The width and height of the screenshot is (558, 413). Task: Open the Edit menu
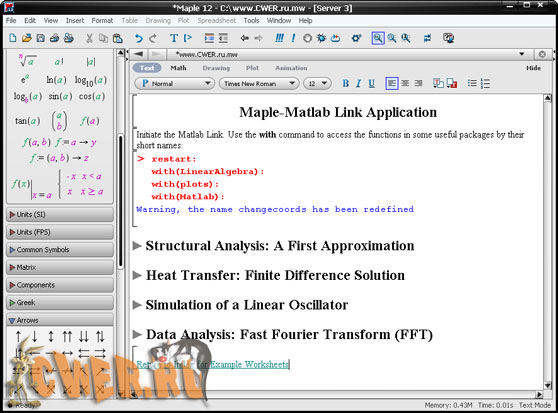pos(30,21)
